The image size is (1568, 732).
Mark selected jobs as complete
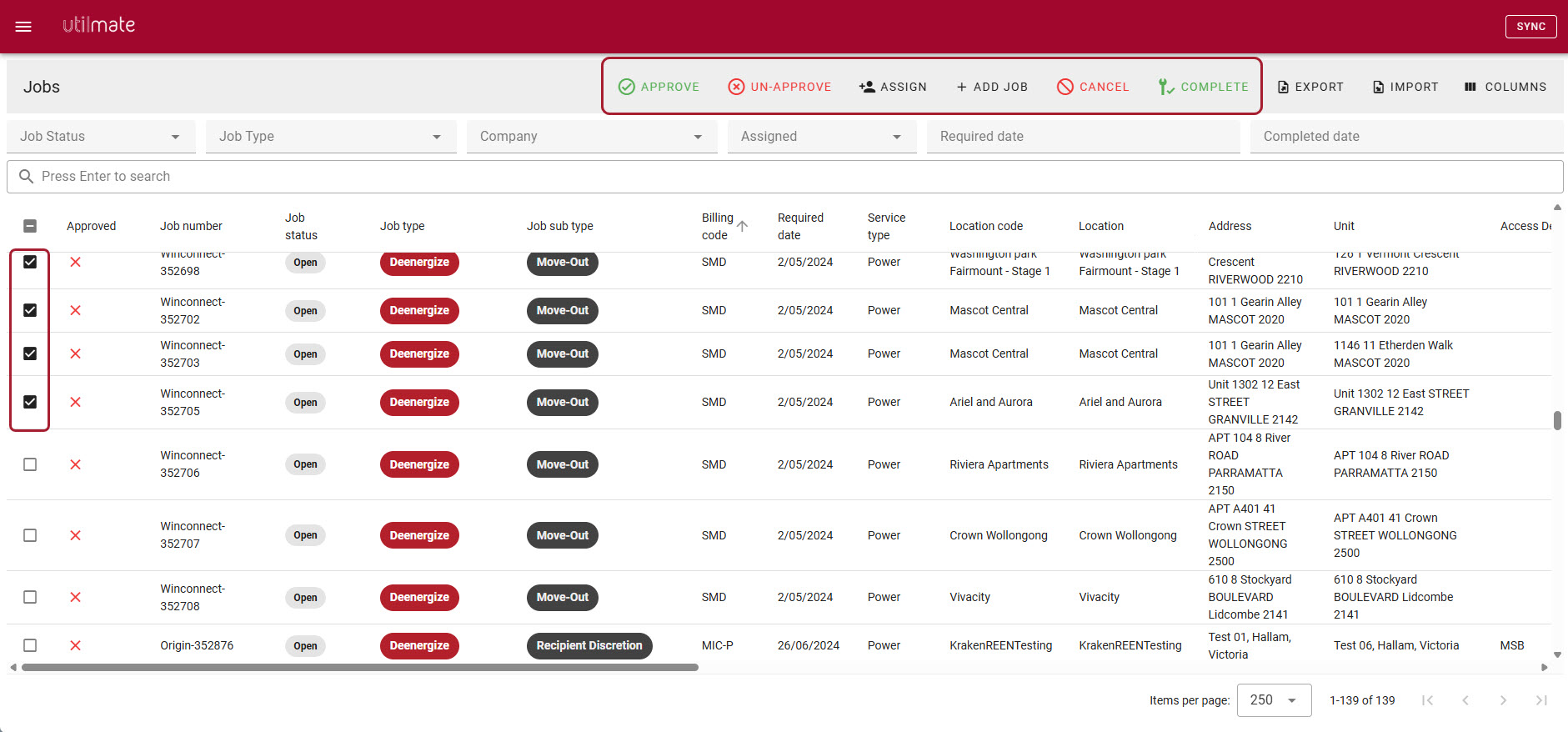tap(1203, 87)
